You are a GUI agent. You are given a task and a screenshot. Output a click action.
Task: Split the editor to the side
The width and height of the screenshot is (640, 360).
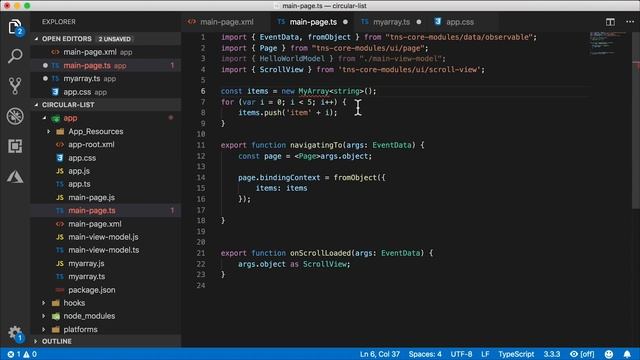(610, 22)
